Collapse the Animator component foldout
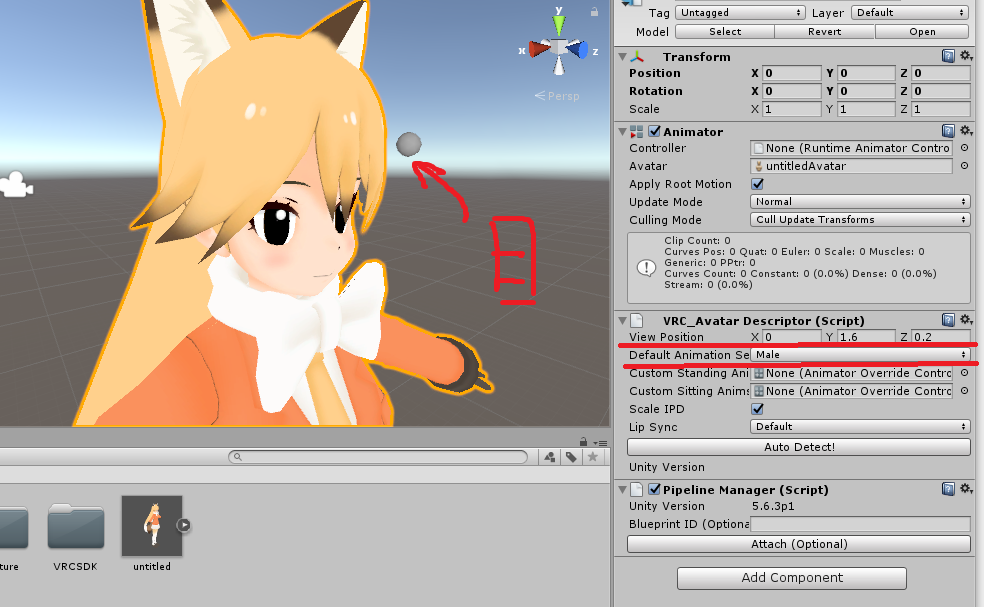The image size is (984, 607). (622, 132)
